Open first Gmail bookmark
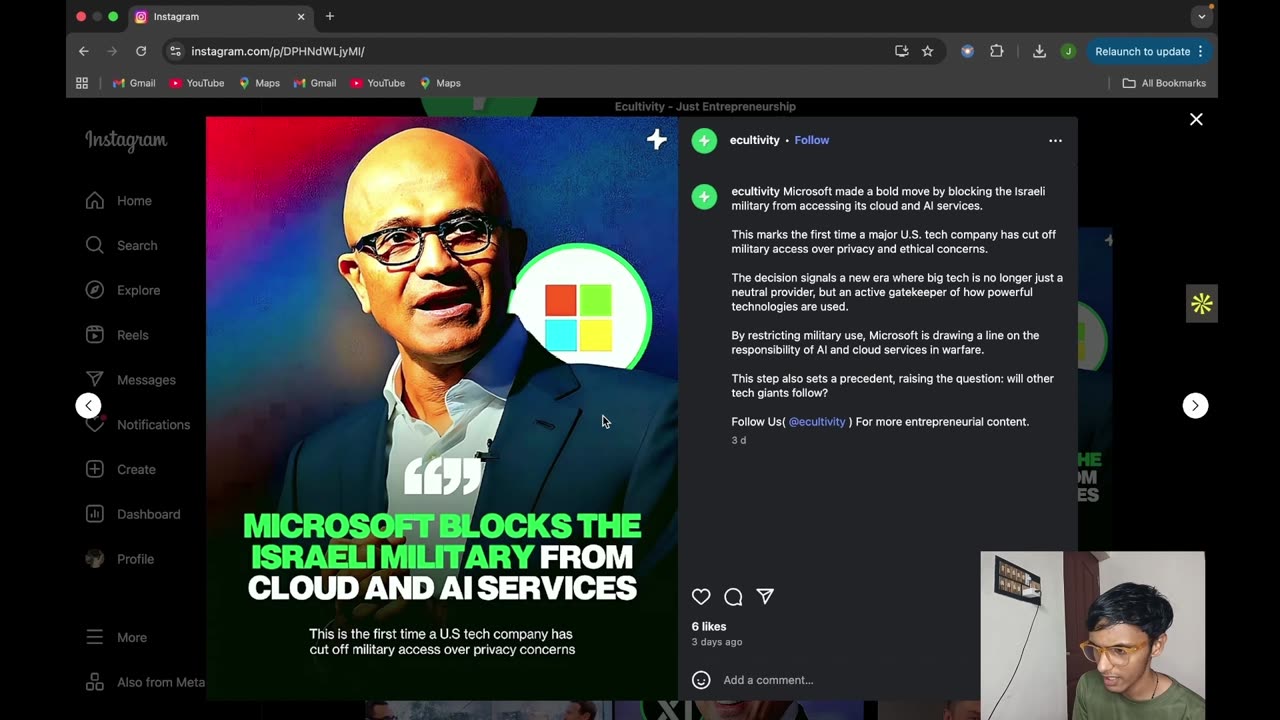The width and height of the screenshot is (1280, 720). tap(134, 83)
